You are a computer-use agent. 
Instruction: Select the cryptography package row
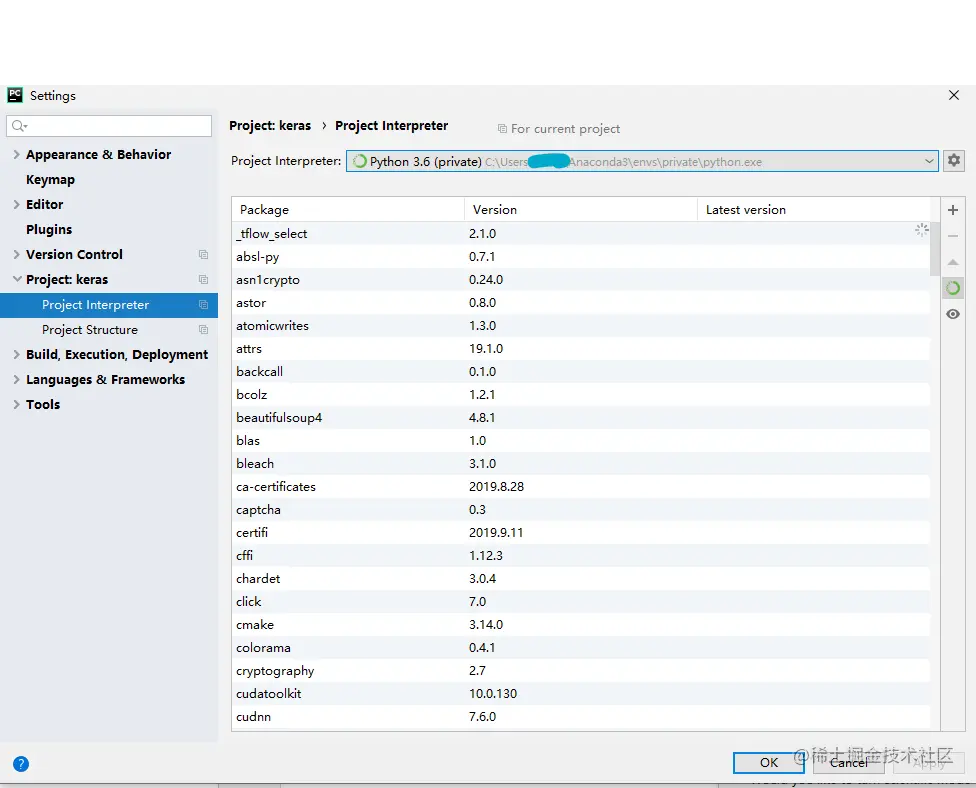[x=581, y=671]
